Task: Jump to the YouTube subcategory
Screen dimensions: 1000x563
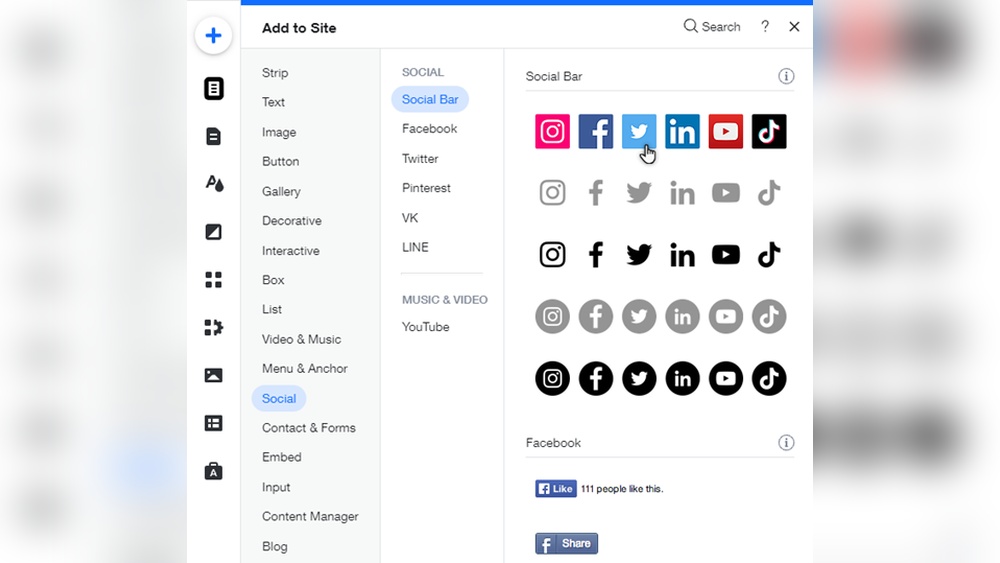Action: pyautogui.click(x=425, y=327)
